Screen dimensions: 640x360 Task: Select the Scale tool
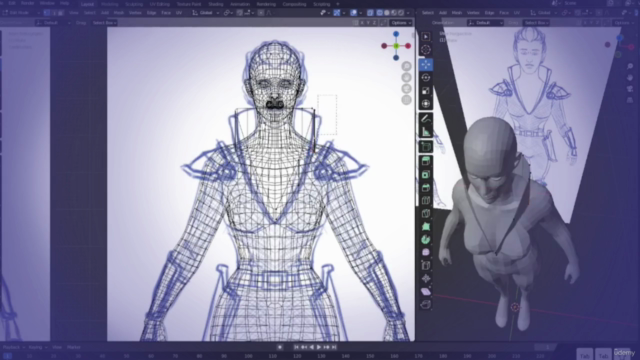(x=426, y=91)
